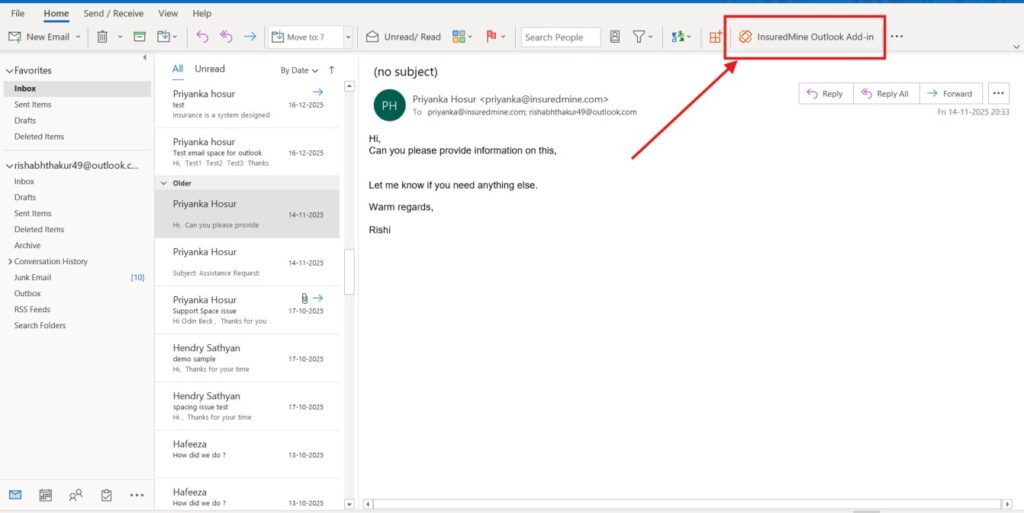This screenshot has height=513, width=1024.
Task: Click the Reply All button
Action: tap(884, 93)
